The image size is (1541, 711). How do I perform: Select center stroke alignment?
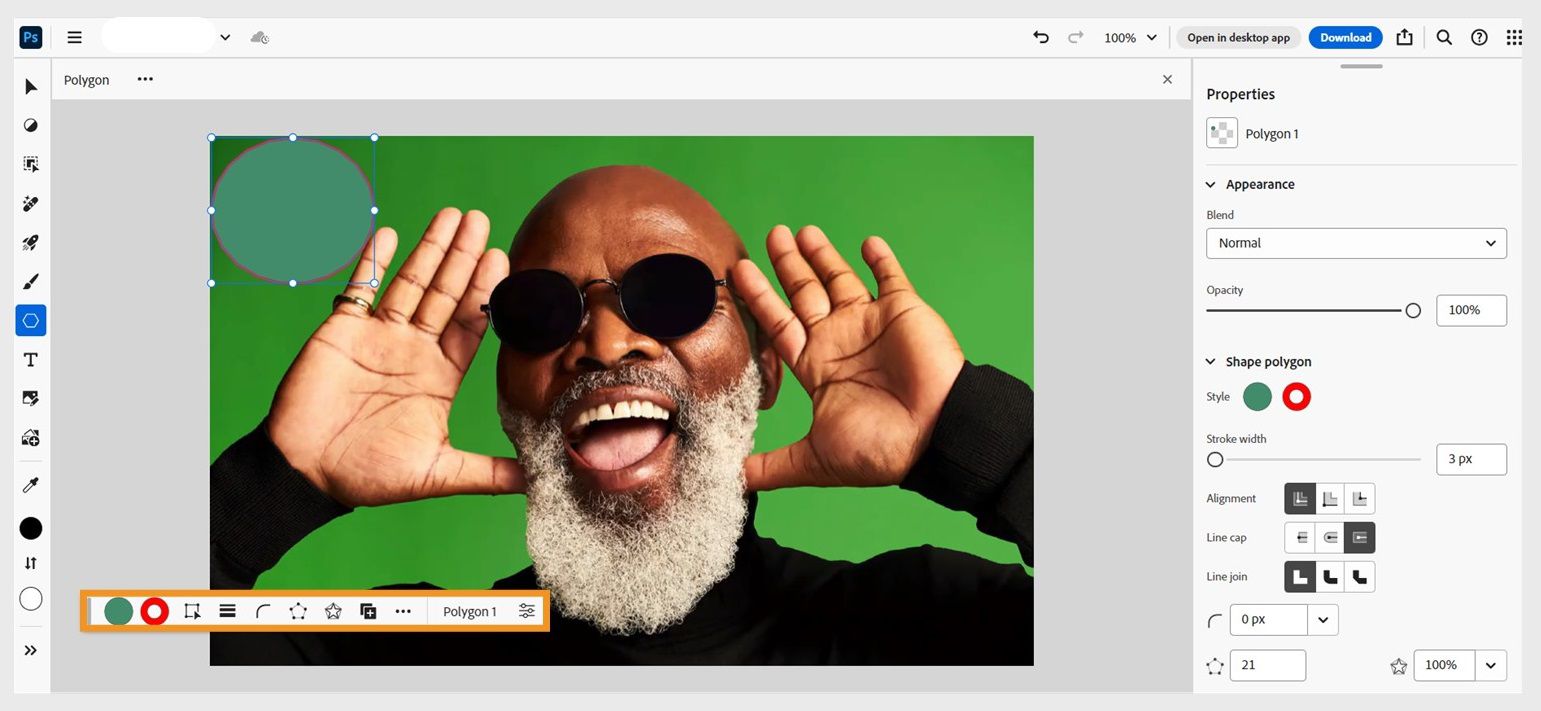click(1329, 498)
